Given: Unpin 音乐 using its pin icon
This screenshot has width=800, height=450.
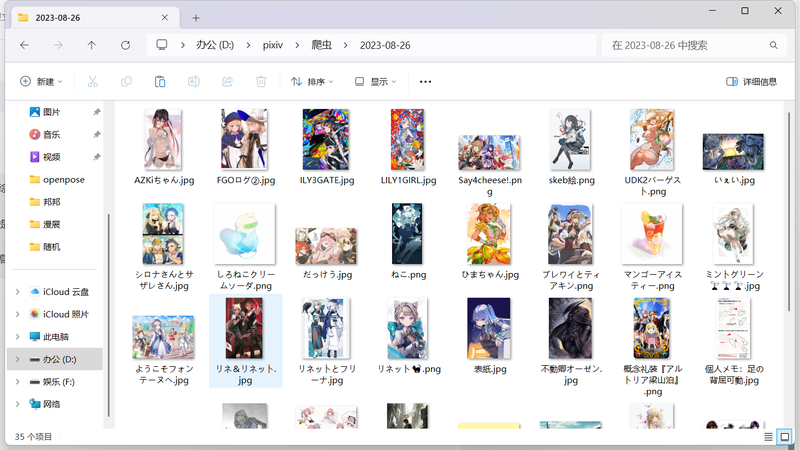Looking at the screenshot, I should tap(96, 135).
